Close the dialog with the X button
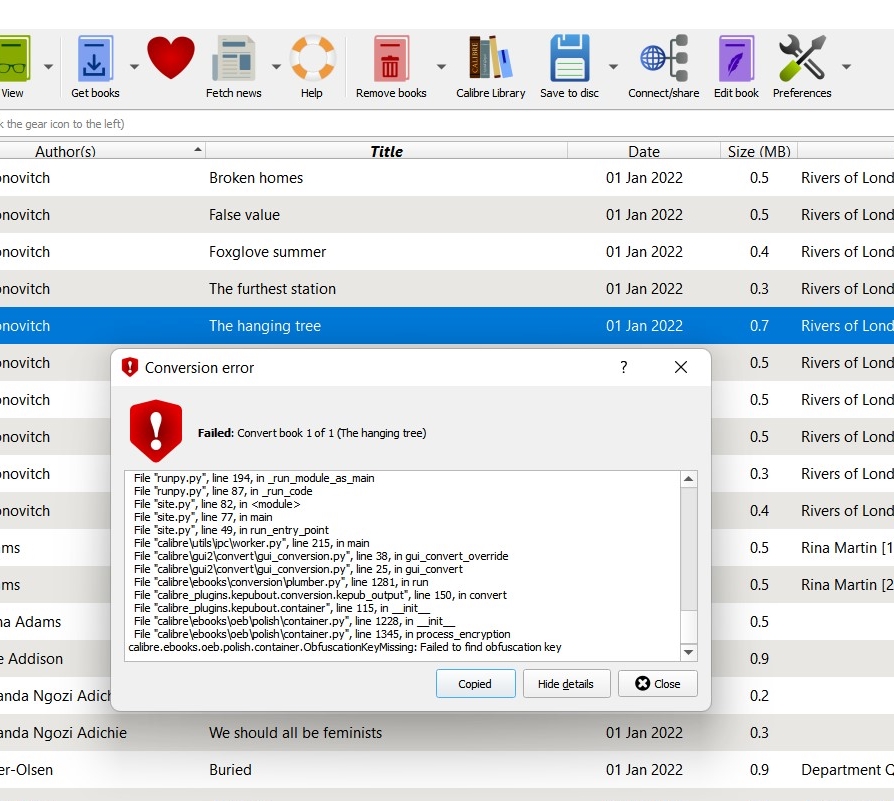The image size is (894, 801). [x=681, y=367]
